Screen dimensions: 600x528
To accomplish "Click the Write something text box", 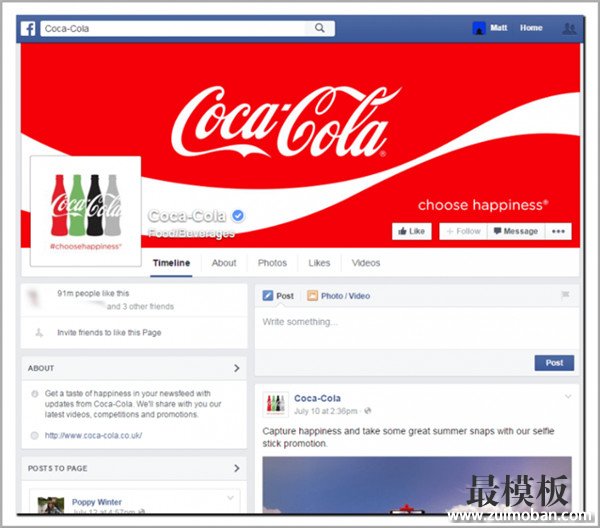I will 416,327.
